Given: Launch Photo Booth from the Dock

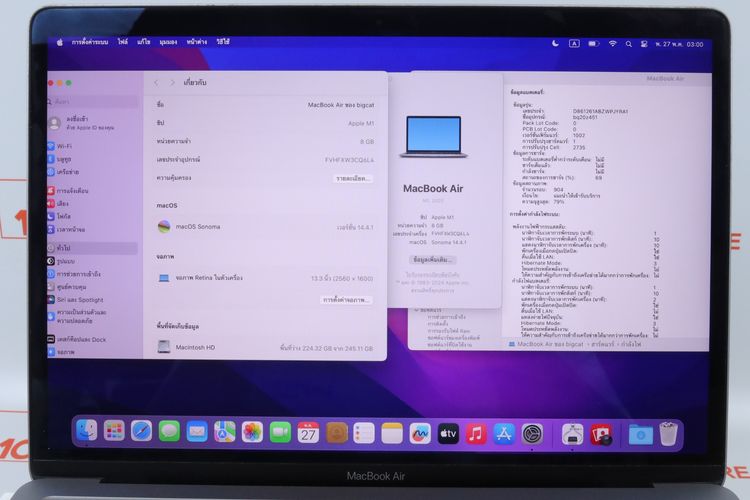Looking at the screenshot, I should point(601,434).
